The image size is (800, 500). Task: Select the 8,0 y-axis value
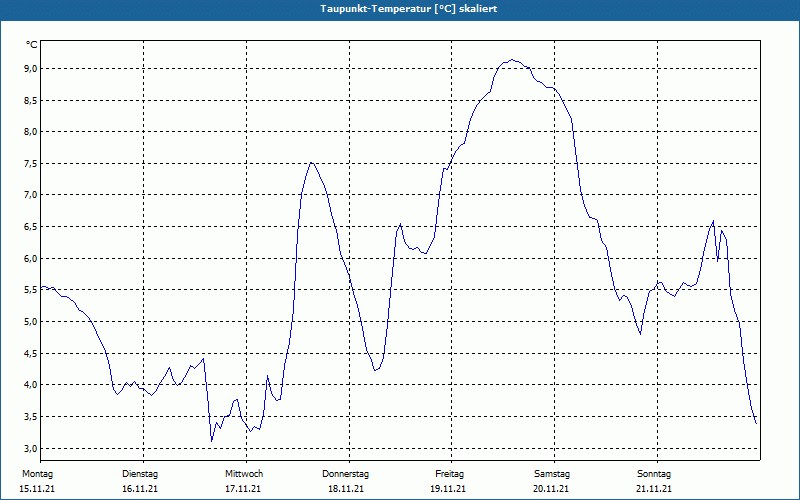pos(30,132)
